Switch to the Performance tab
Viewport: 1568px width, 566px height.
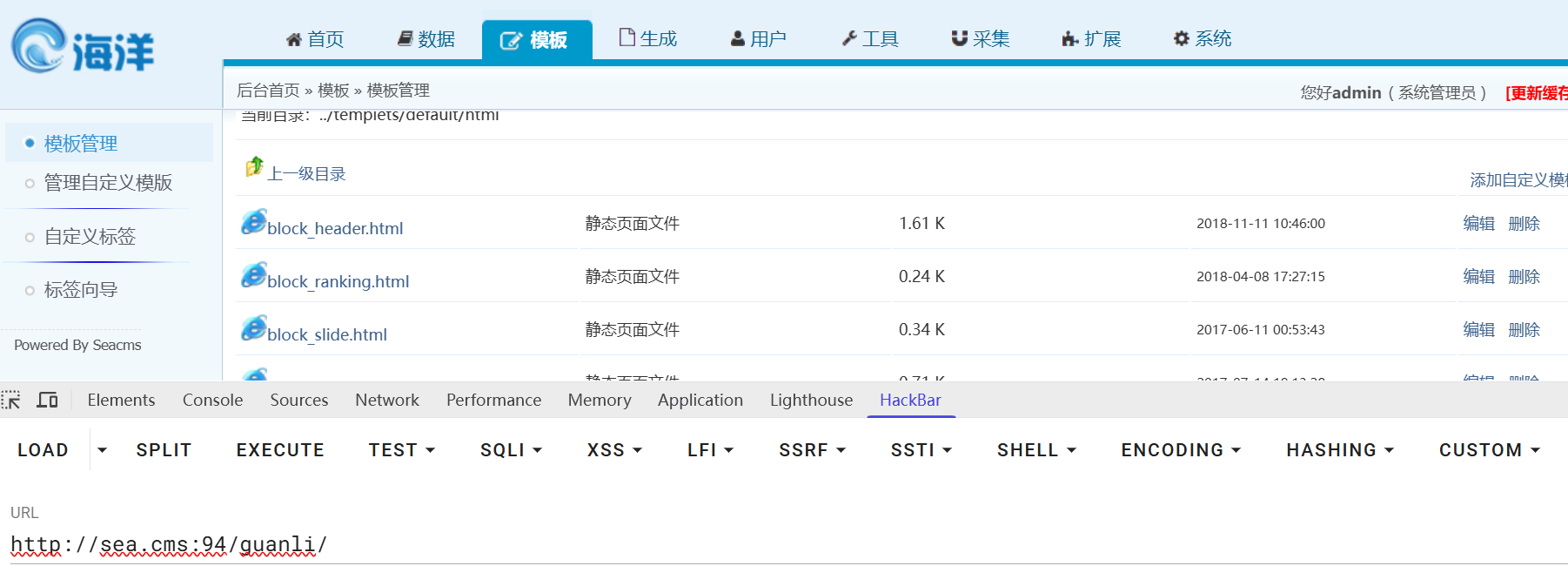pyautogui.click(x=493, y=401)
